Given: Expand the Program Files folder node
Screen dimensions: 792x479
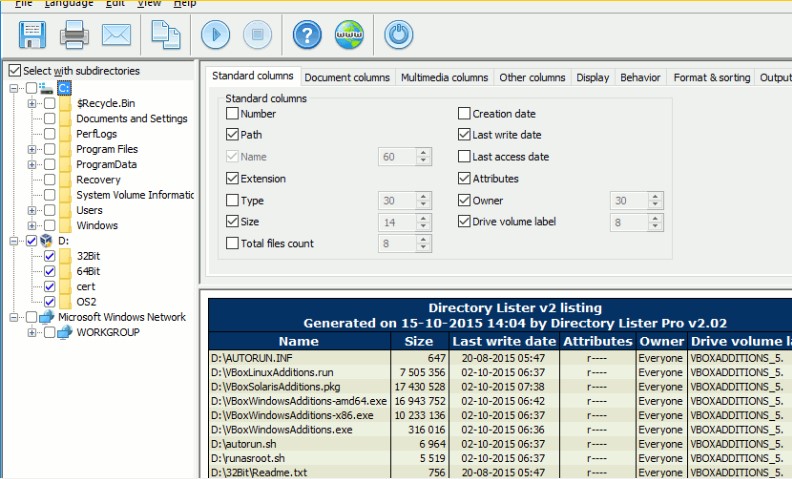Looking at the screenshot, I should click(x=32, y=149).
